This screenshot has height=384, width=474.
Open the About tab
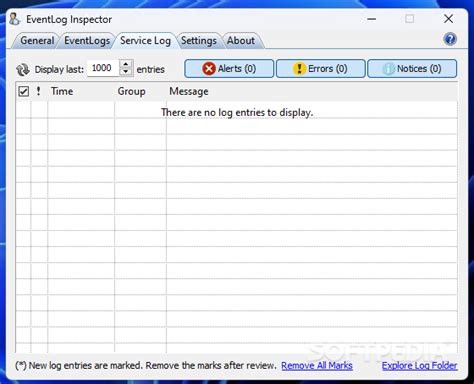[x=241, y=41]
